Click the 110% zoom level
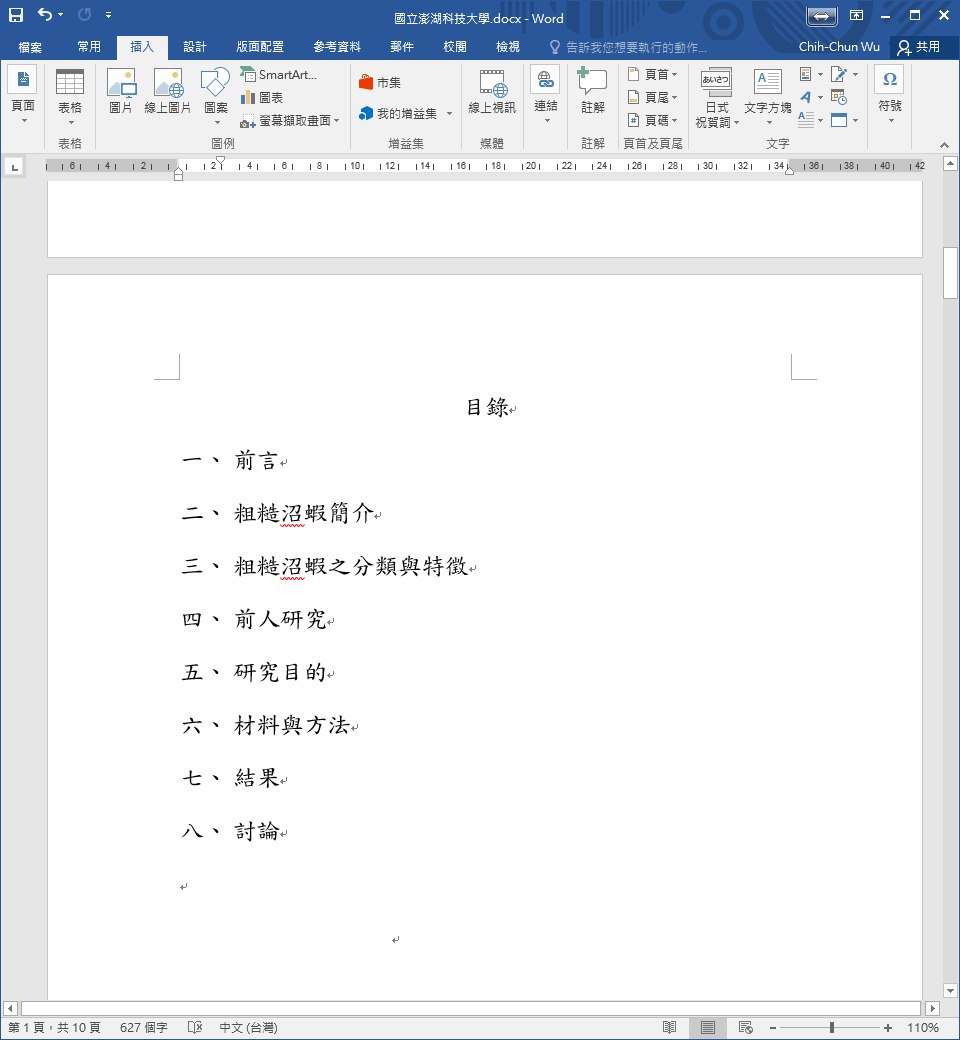Viewport: 960px width, 1040px height. pyautogui.click(x=922, y=1027)
